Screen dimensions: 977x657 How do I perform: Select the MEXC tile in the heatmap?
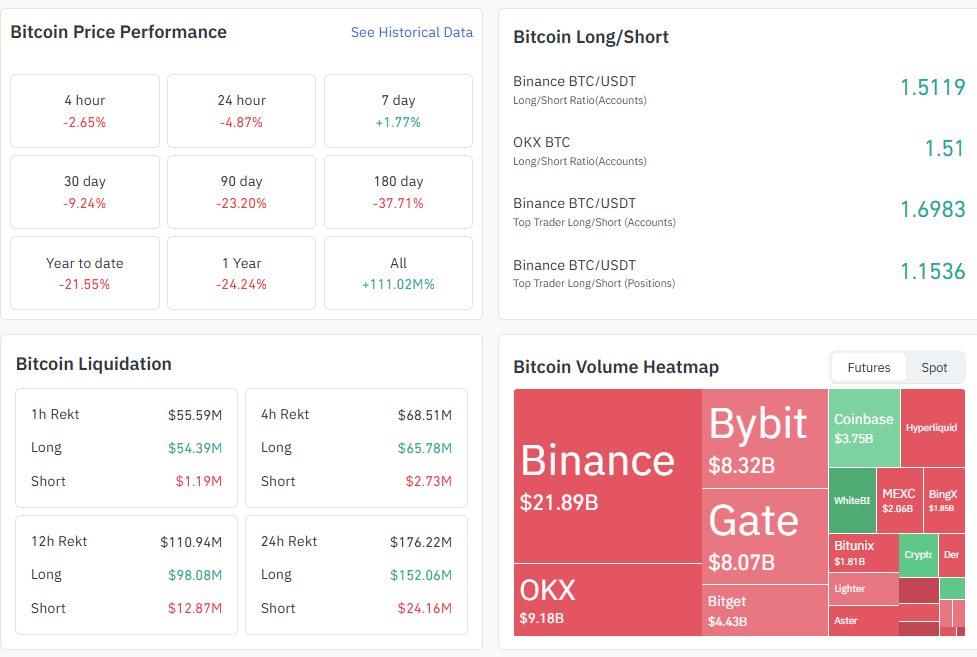898,498
